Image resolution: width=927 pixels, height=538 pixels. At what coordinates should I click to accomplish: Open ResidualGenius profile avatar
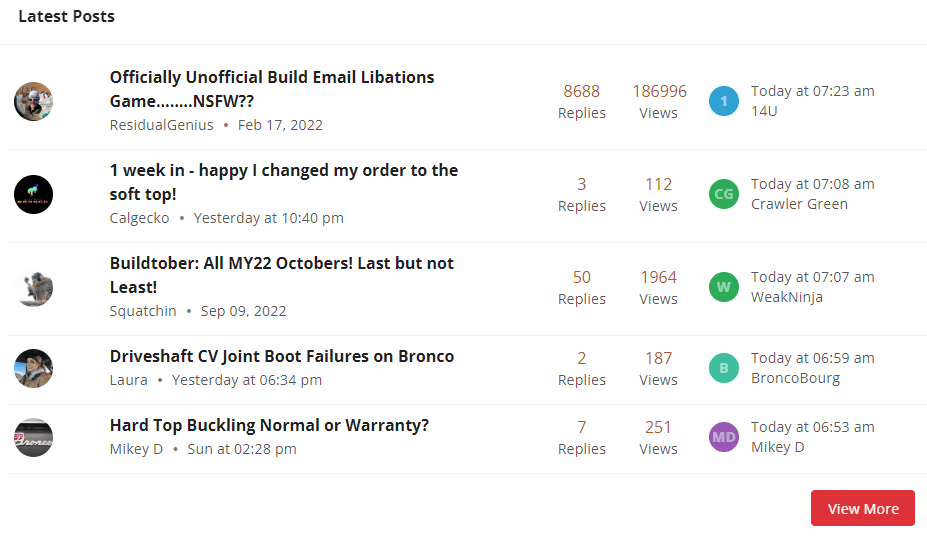34,102
